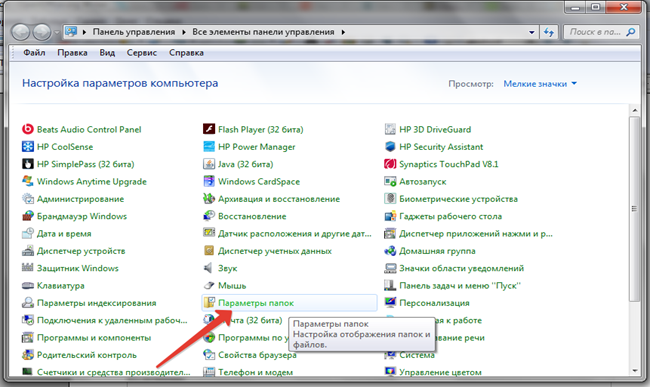The height and width of the screenshot is (387, 650).
Task: Open the address bar history dropdown arrow
Action: 531,32
